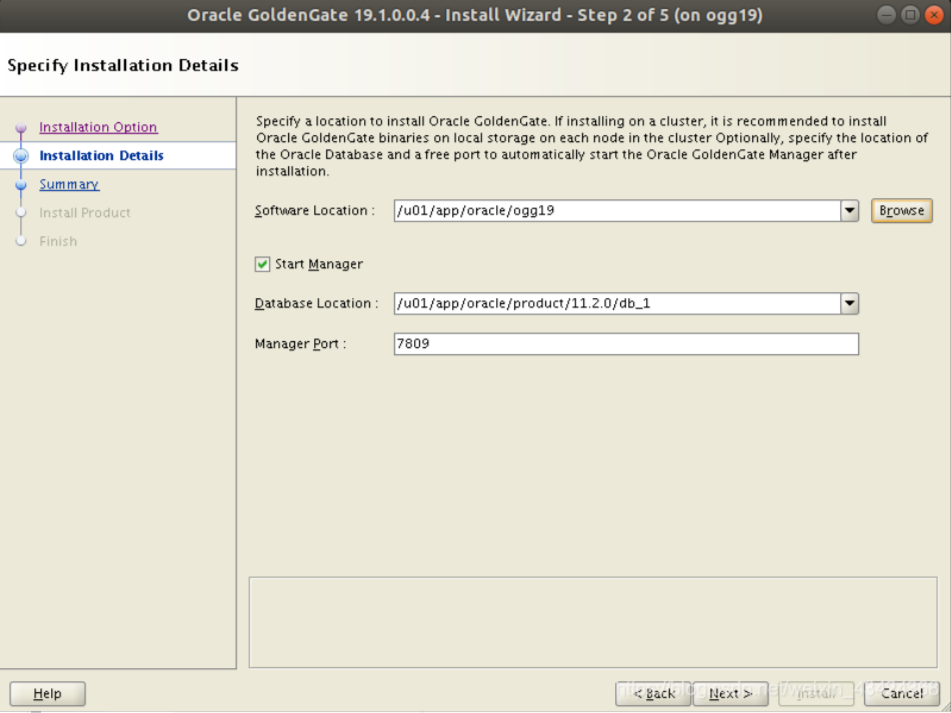Image resolution: width=951 pixels, height=713 pixels.
Task: Click the Specify Installation Details heading
Action: [123, 65]
